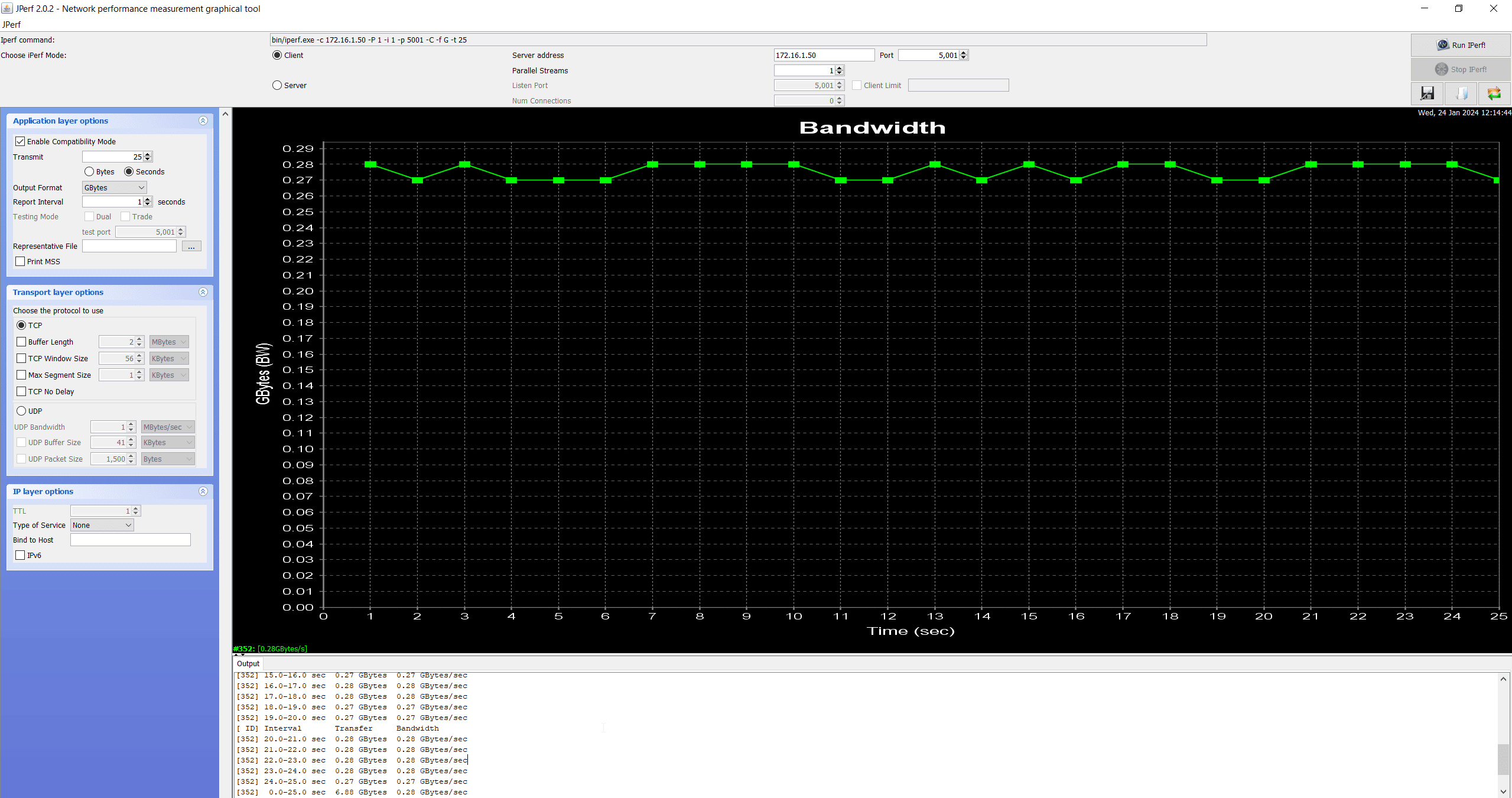Decrease the Port value
The width and height of the screenshot is (1512, 798).
tap(964, 58)
